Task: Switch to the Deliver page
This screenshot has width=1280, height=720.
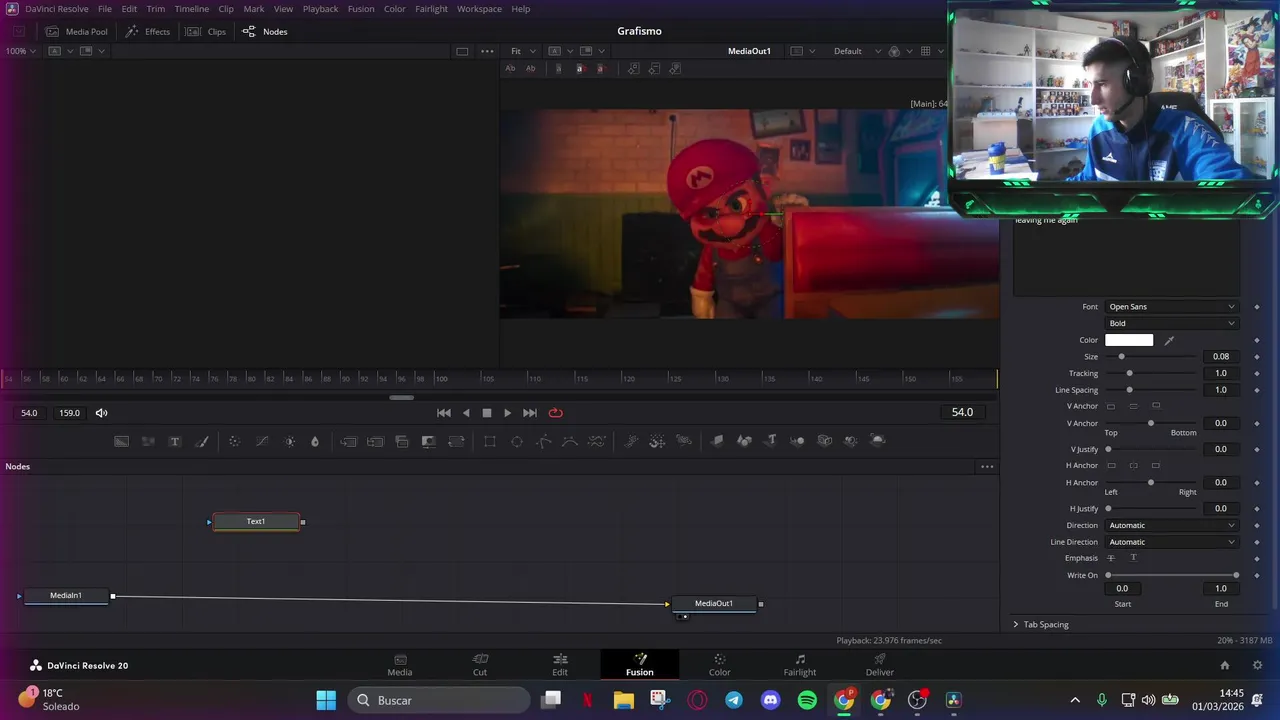Action: pos(880,664)
